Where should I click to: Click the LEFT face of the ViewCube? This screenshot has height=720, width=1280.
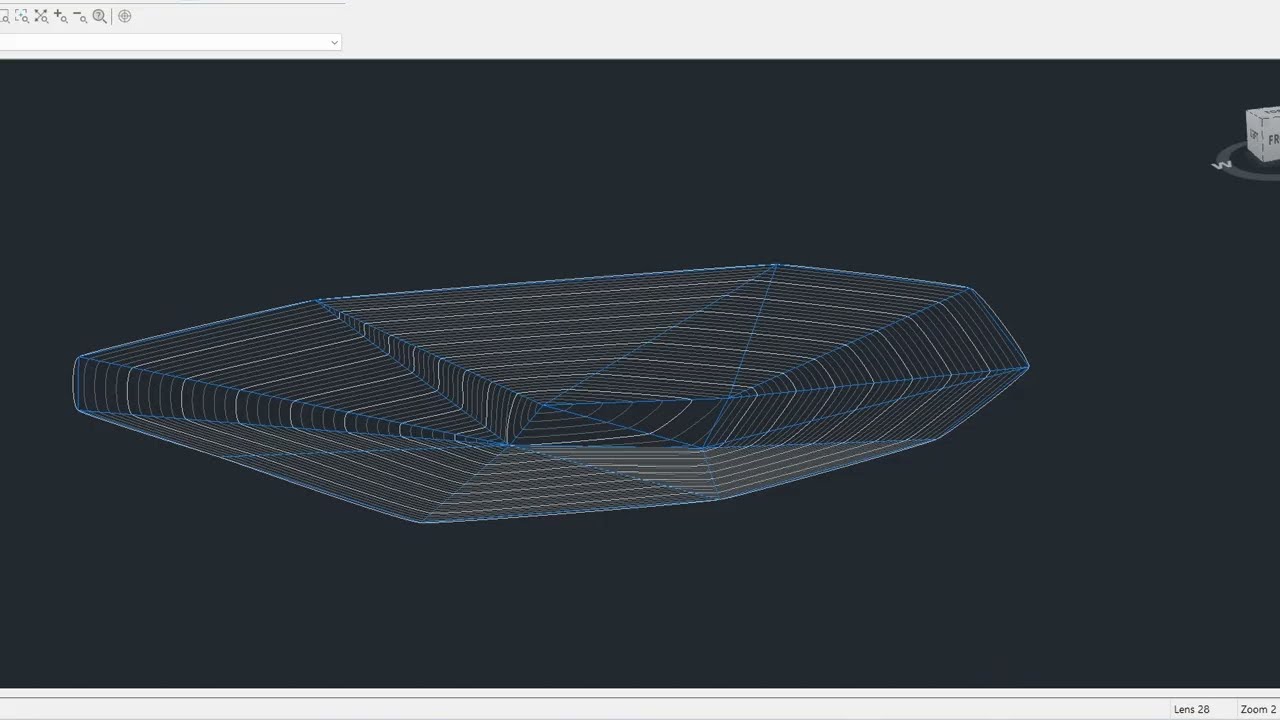coord(1255,135)
